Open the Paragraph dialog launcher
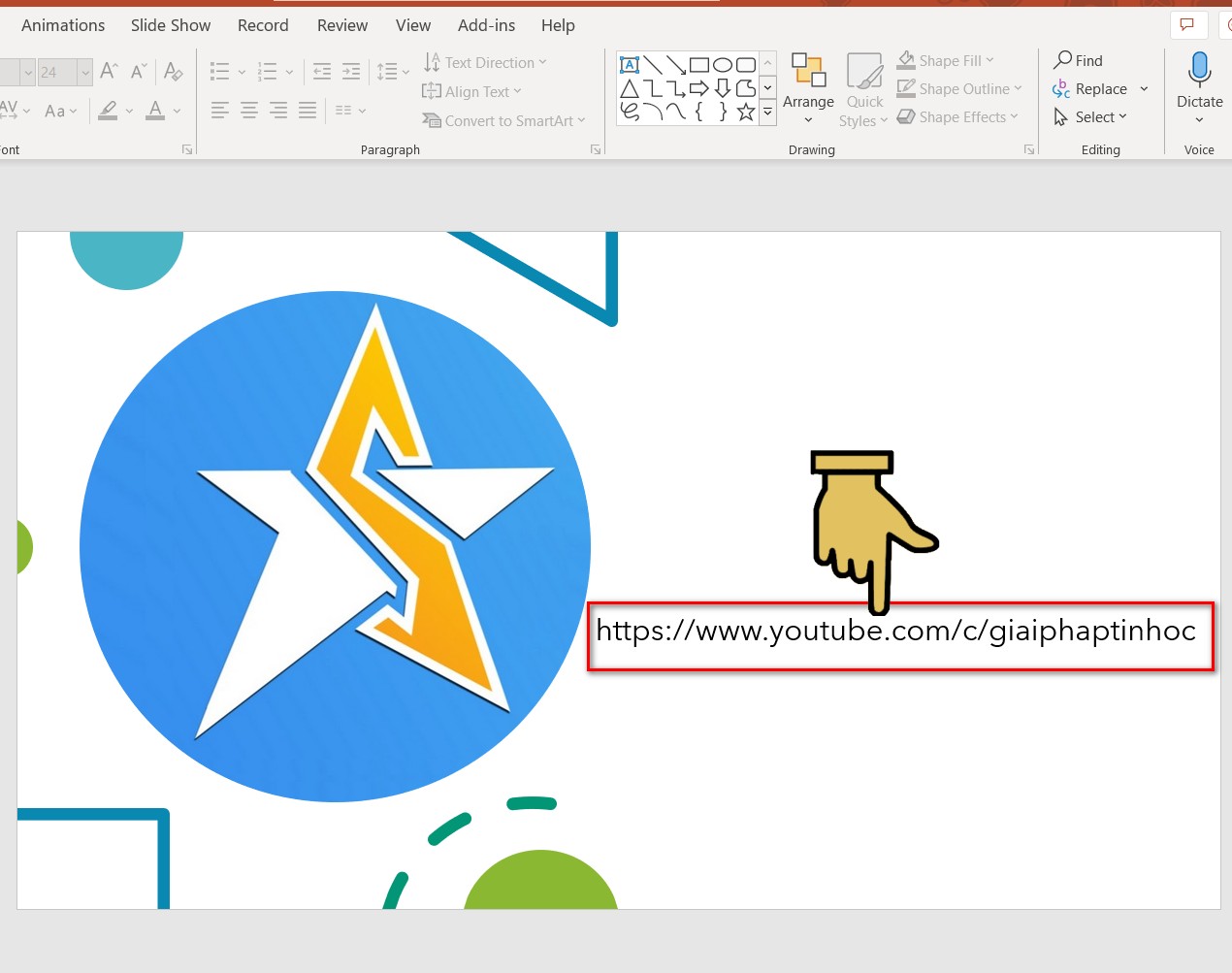The width and height of the screenshot is (1232, 973). point(596,149)
